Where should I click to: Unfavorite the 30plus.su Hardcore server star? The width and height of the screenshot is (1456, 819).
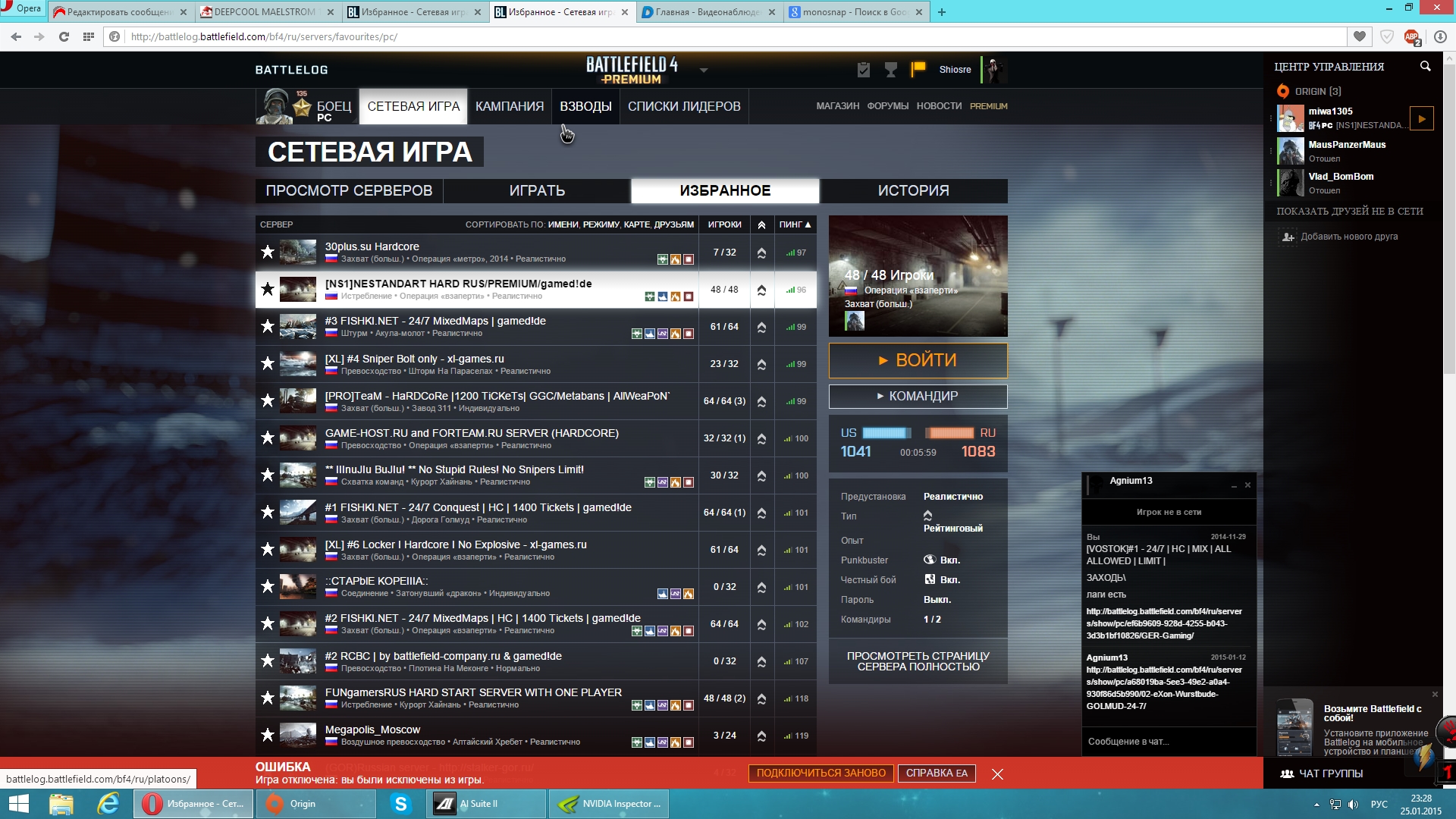tap(267, 252)
